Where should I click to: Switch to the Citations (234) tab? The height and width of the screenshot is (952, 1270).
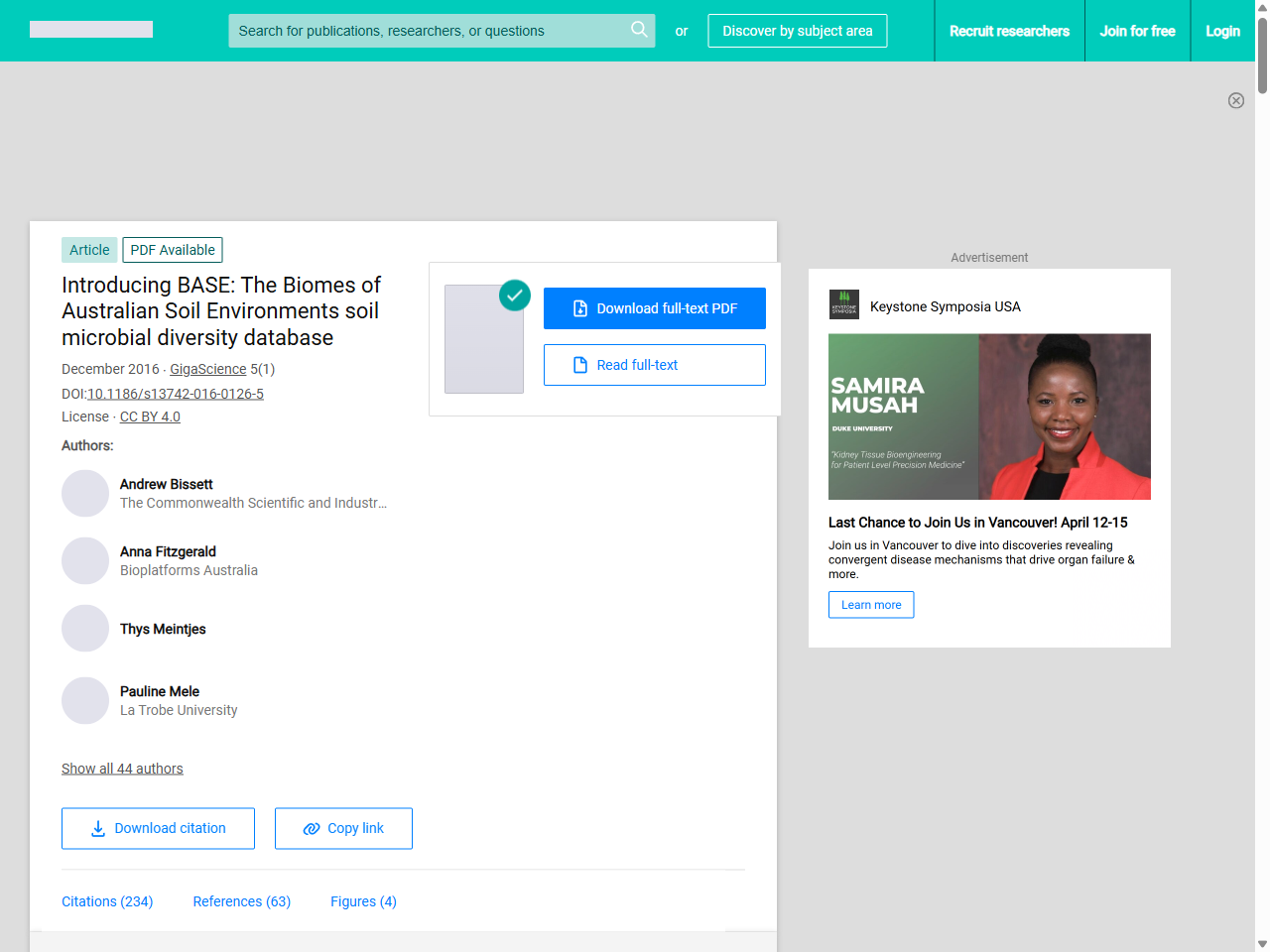(x=107, y=901)
